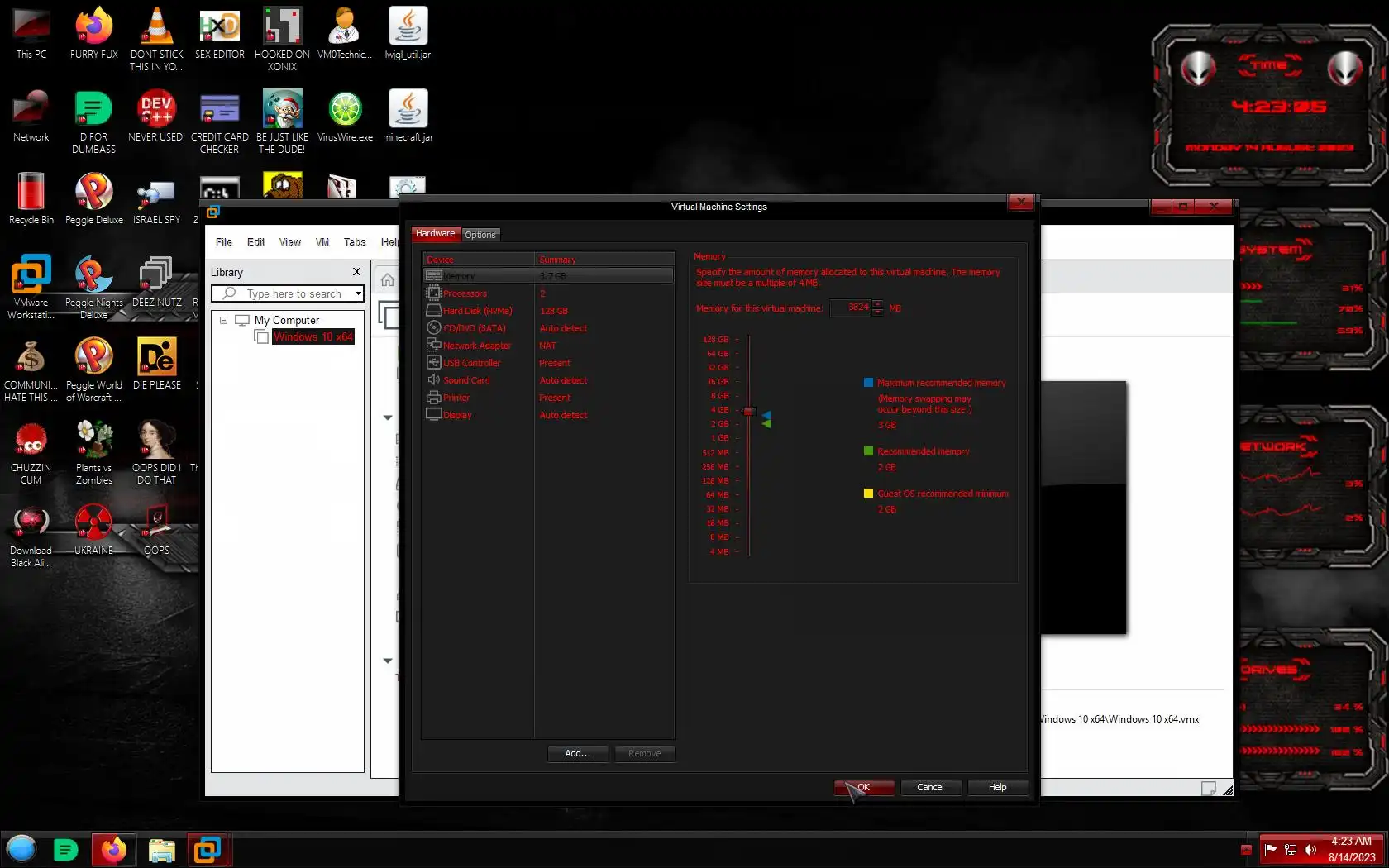Click the blue maximum recommended memory marker
The height and width of the screenshot is (868, 1389).
coord(766,415)
